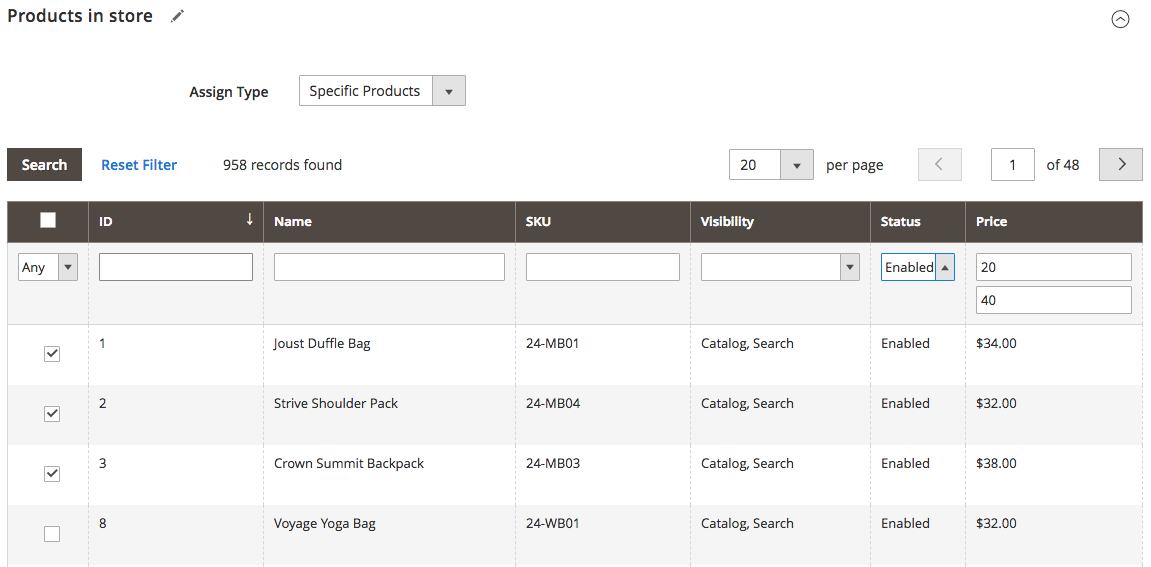Click the Search button

click(44, 165)
